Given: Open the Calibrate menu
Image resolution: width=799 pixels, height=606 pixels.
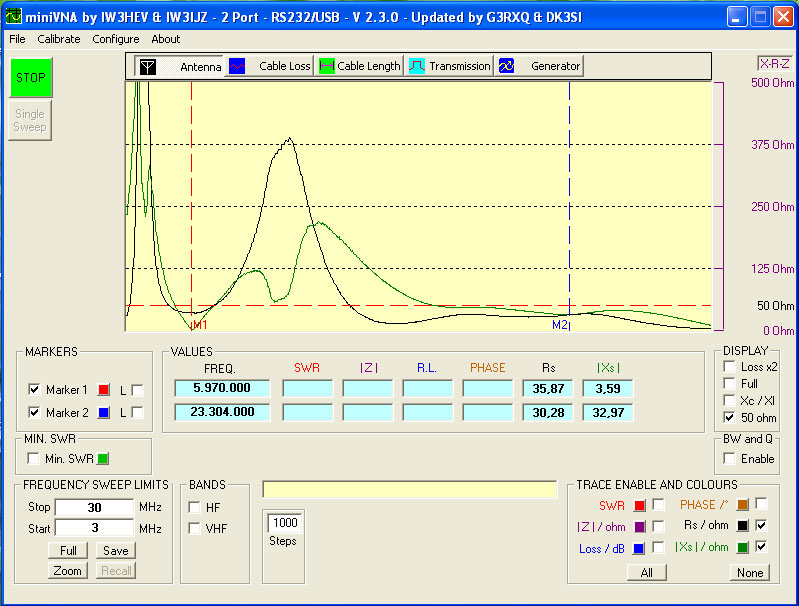Looking at the screenshot, I should (x=59, y=39).
